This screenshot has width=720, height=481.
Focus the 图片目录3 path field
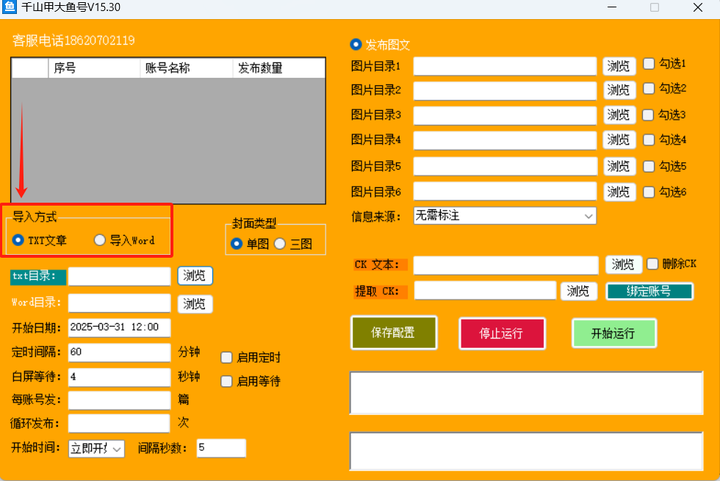click(505, 115)
